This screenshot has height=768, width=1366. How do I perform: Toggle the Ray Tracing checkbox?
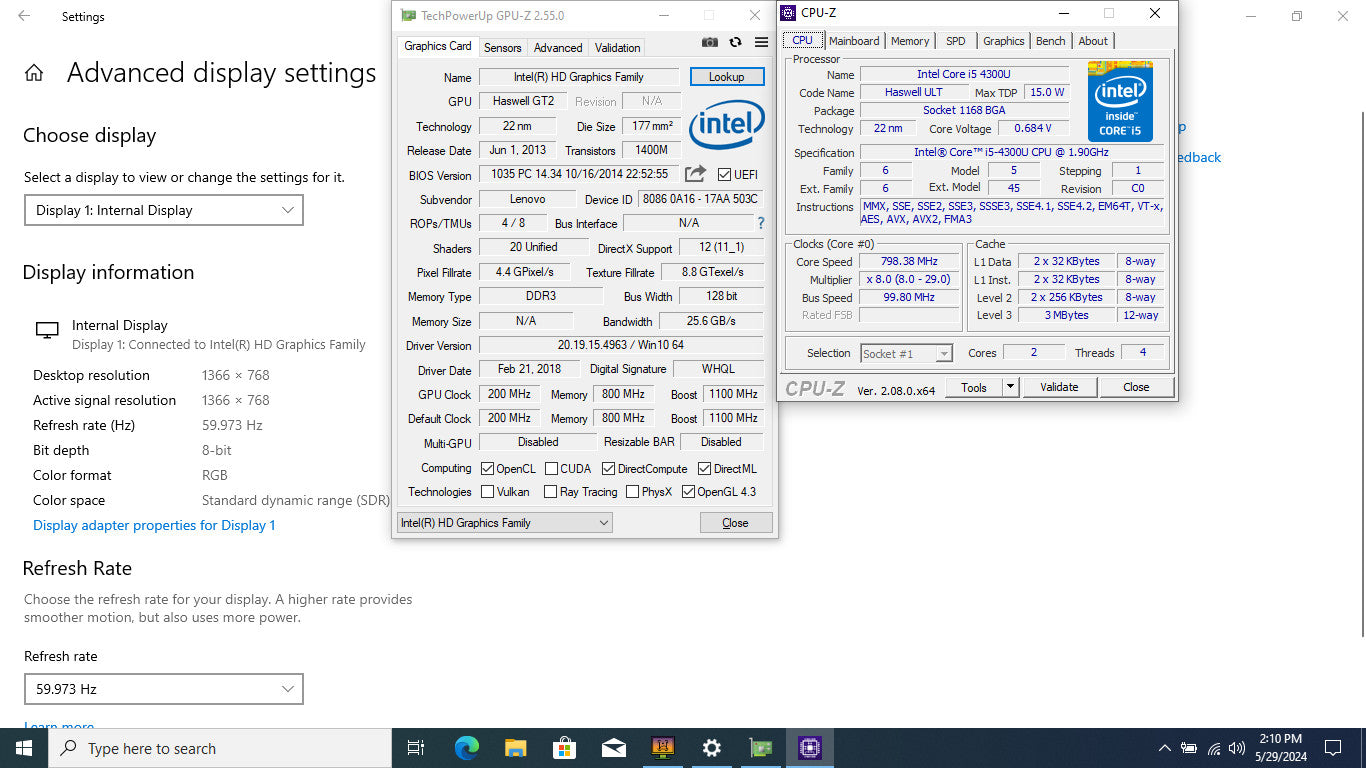coord(550,492)
